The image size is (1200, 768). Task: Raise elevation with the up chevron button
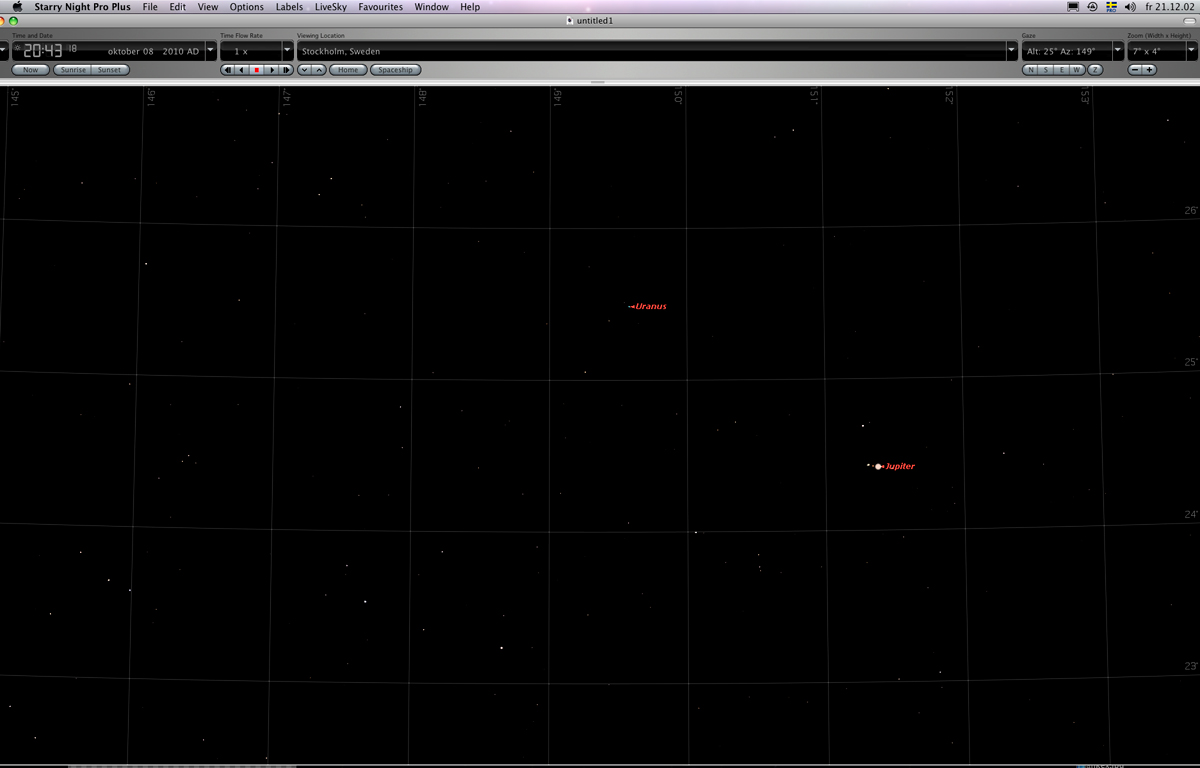pos(319,70)
